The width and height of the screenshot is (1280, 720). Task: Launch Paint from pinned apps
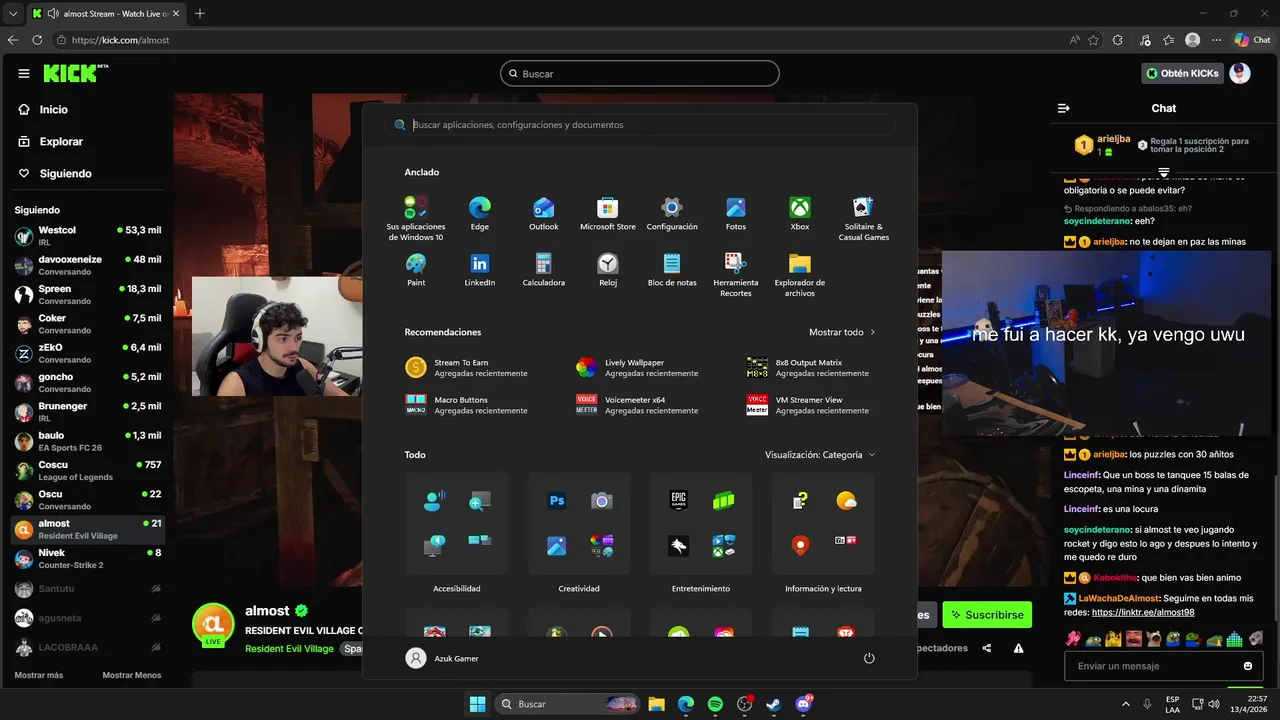416,269
